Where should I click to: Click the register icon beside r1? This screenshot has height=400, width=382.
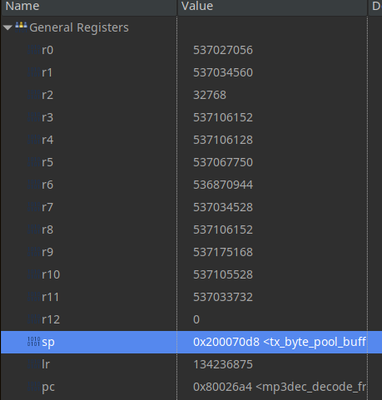33,72
